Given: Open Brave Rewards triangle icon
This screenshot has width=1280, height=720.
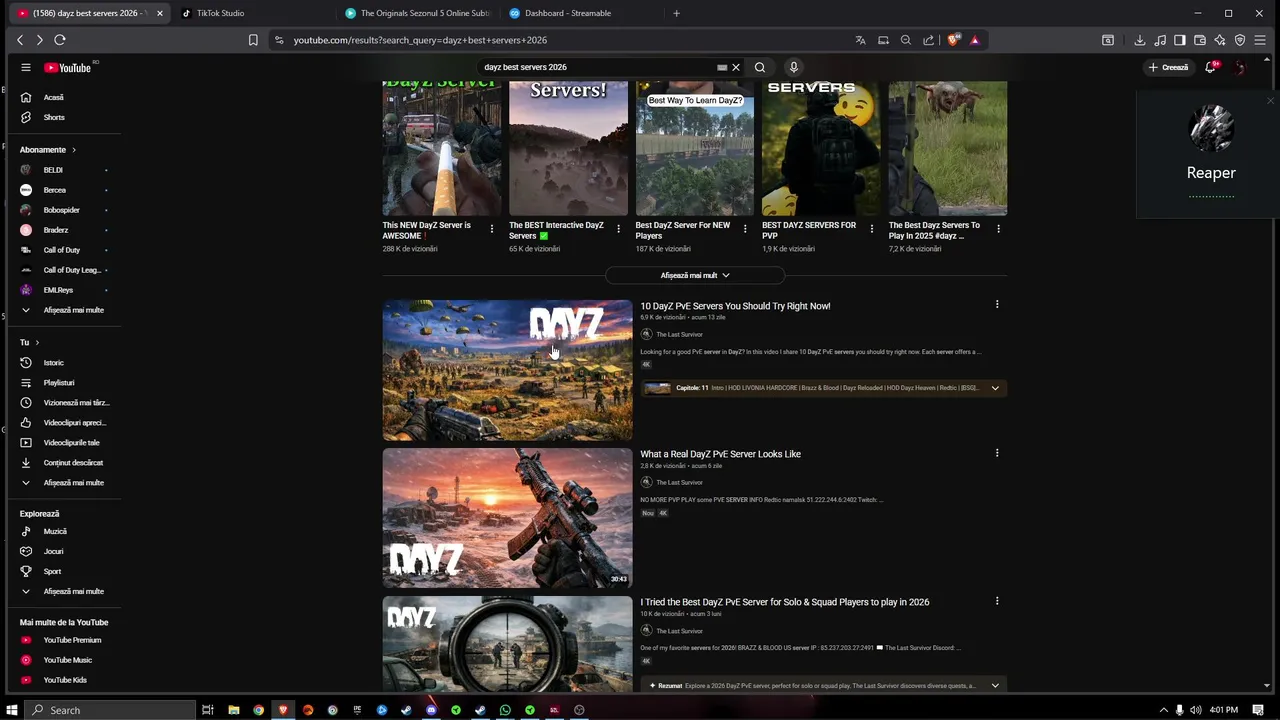Looking at the screenshot, I should [x=975, y=40].
